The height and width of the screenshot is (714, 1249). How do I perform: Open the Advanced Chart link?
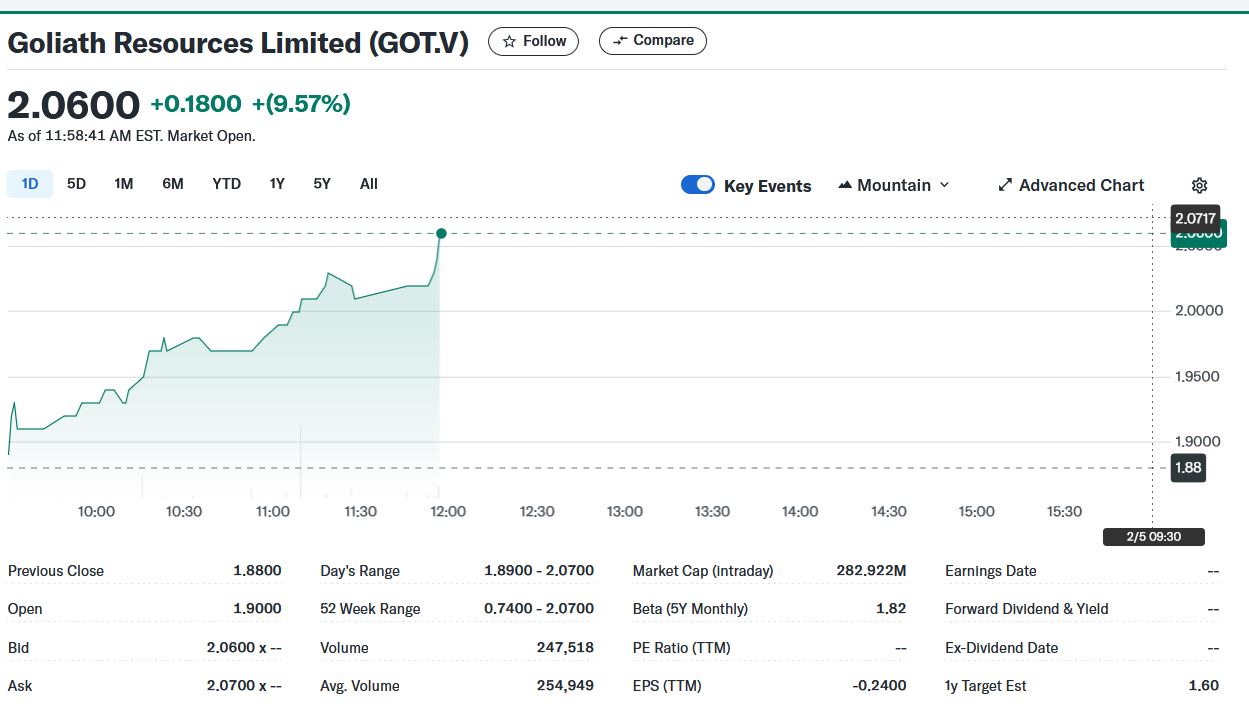1081,185
